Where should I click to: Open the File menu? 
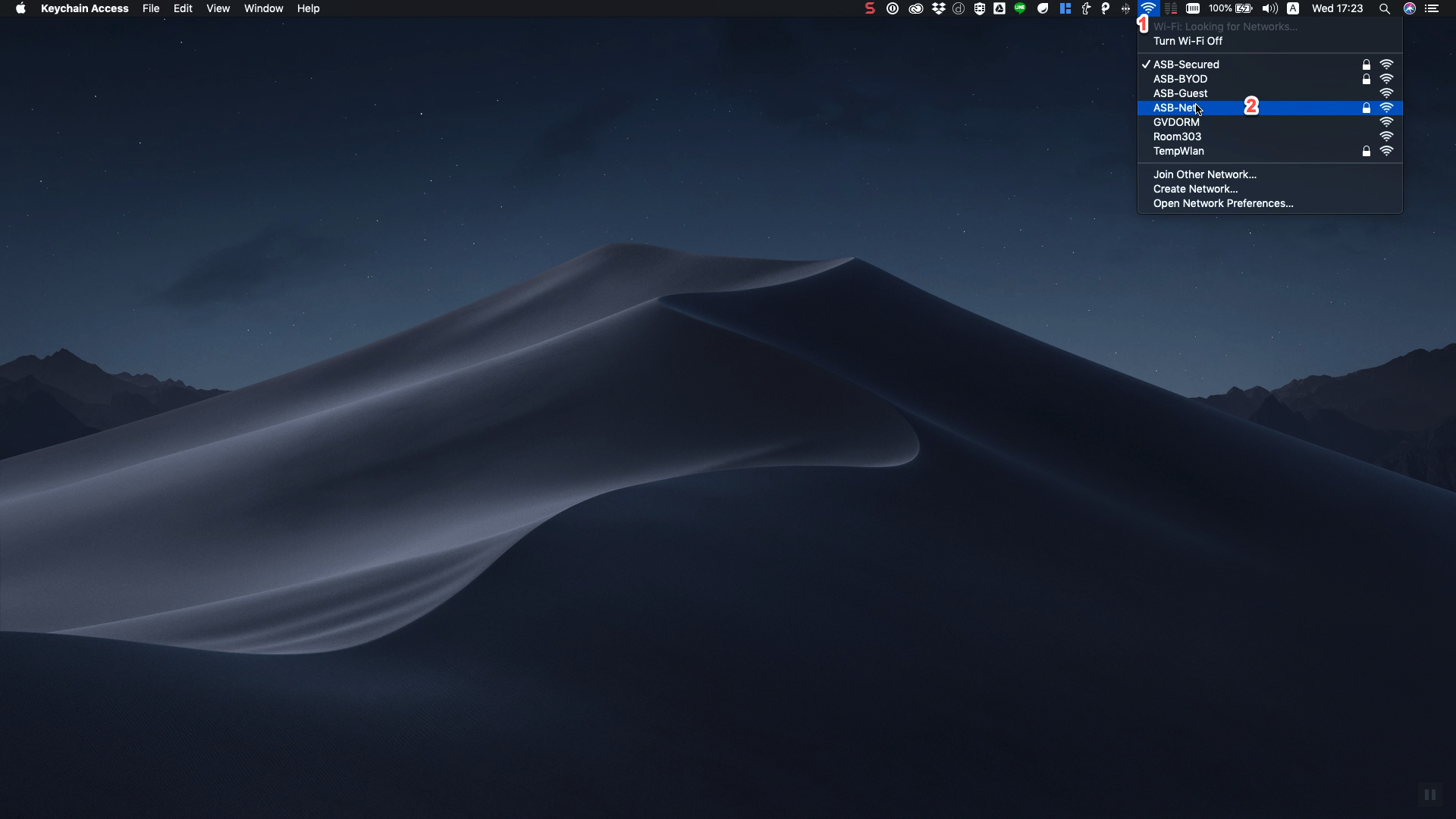tap(151, 9)
